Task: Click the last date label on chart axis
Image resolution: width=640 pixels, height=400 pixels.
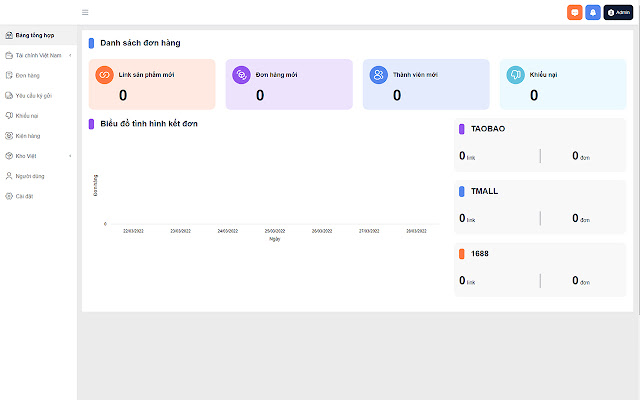Action: (416, 231)
